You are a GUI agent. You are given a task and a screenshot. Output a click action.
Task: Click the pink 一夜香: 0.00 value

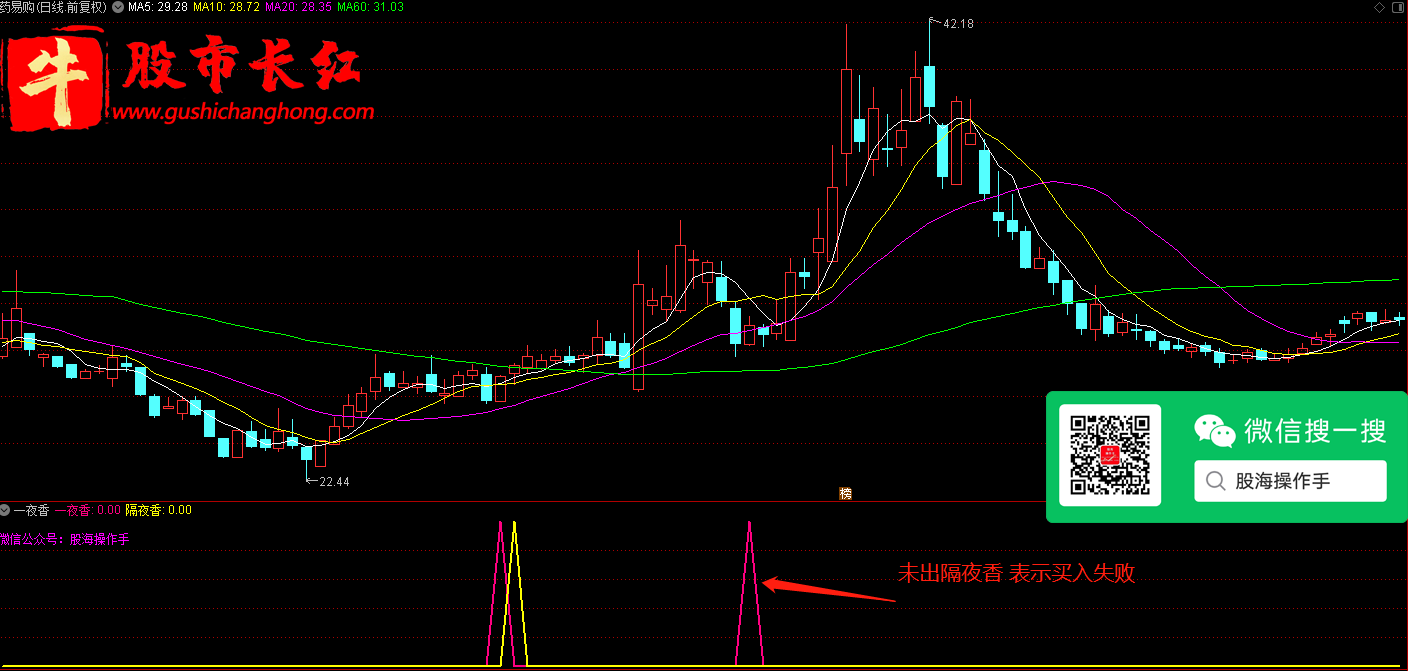(87, 510)
